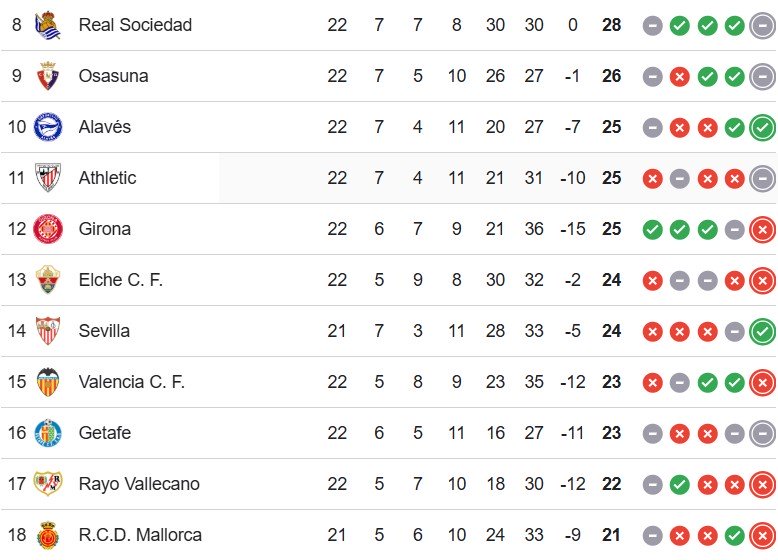This screenshot has height=560, width=778.
Task: Open the Real Sociedad team link
Action: (135, 24)
